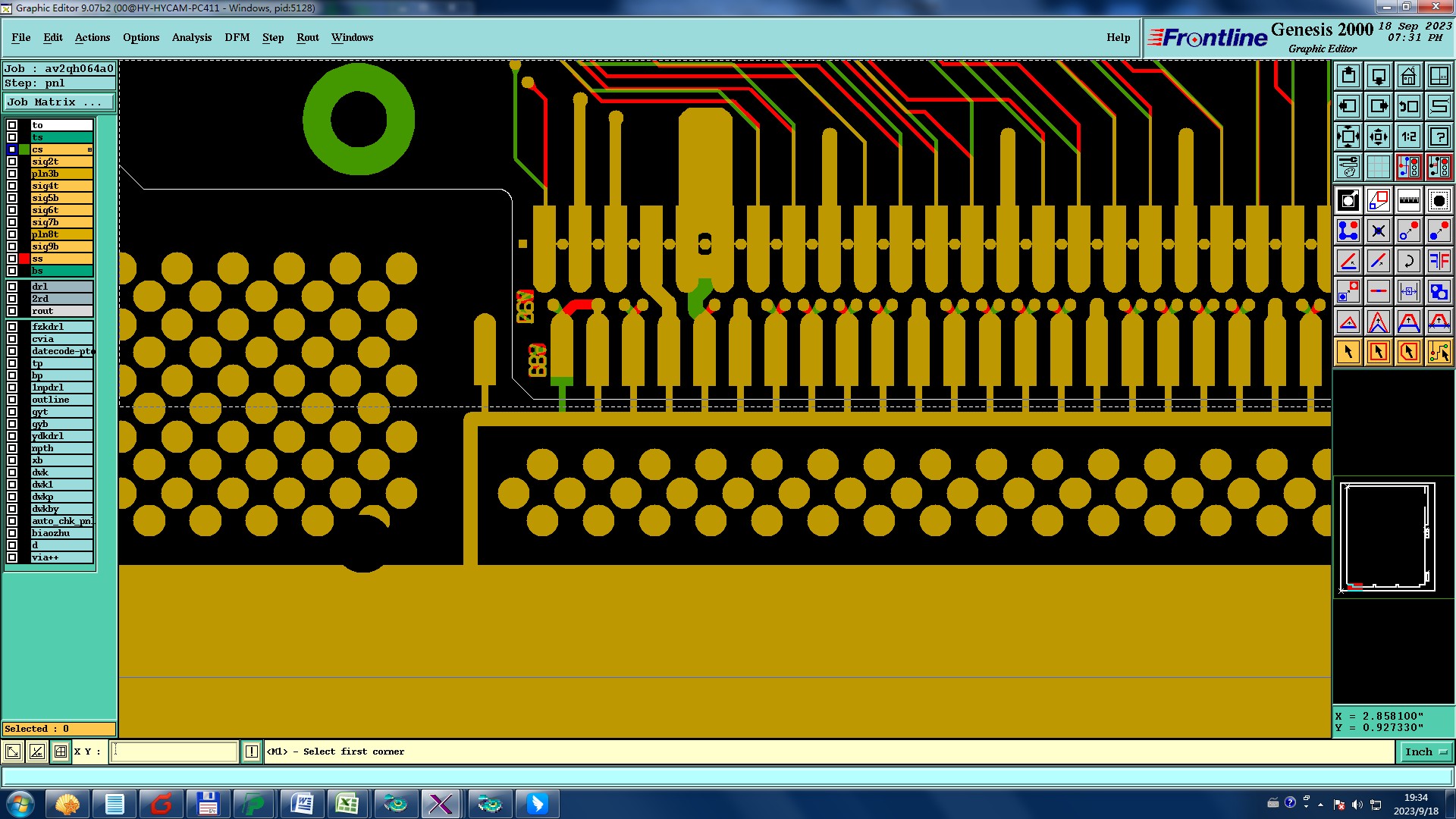Open the Inch units dropdown
This screenshot has width=1456, height=819.
click(x=1426, y=752)
